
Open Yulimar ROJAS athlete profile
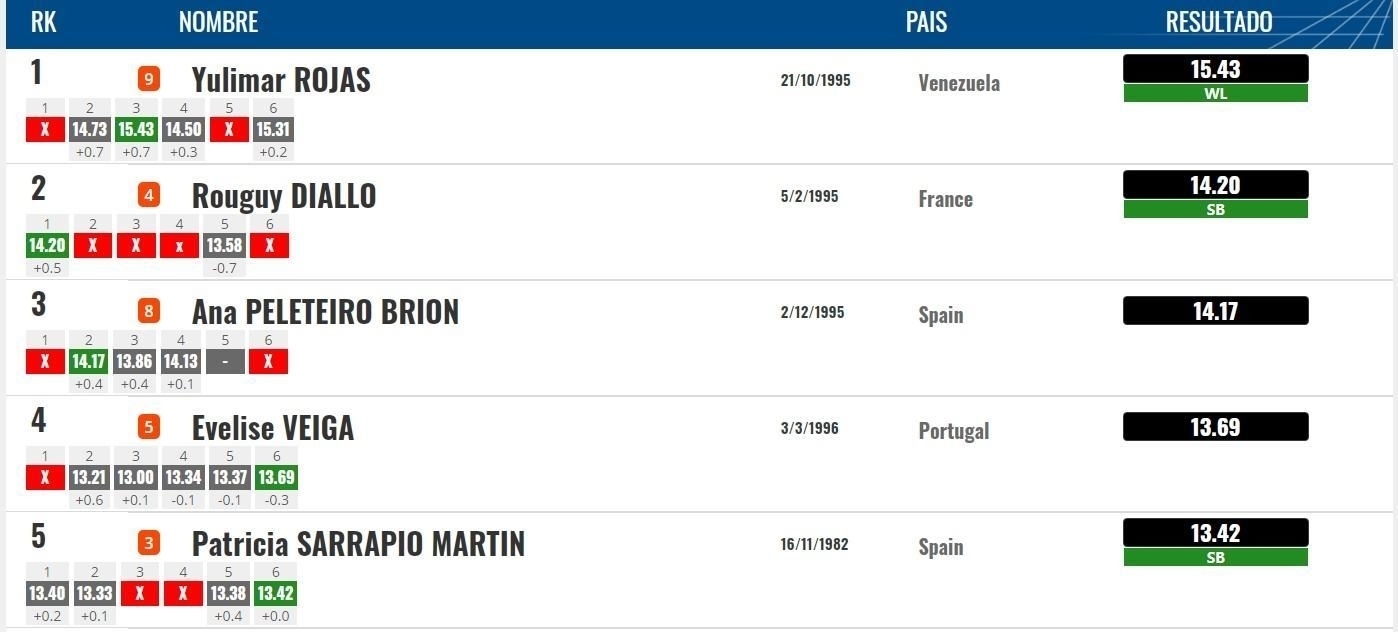[281, 80]
